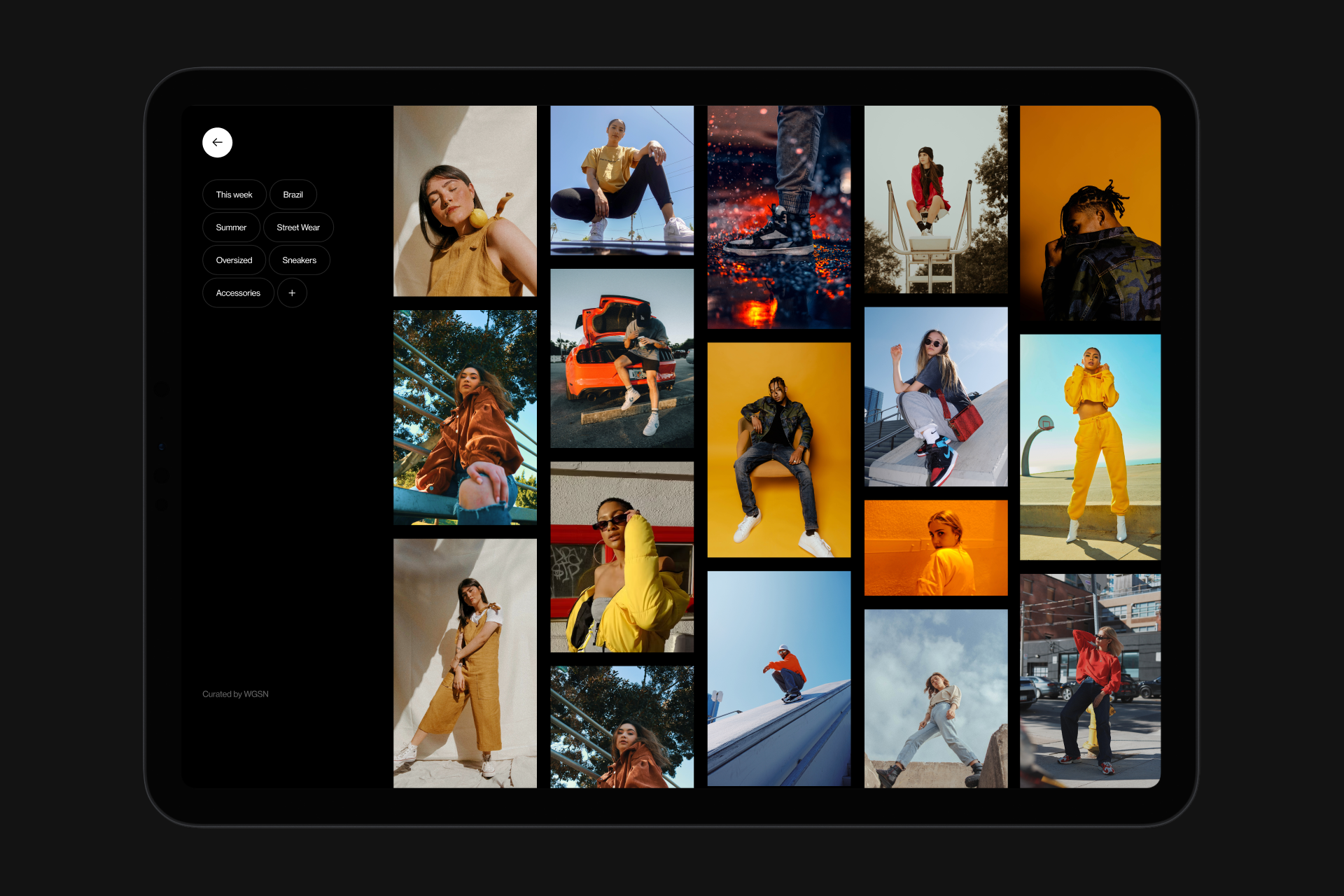Viewport: 1344px width, 896px height.
Task: Open sneaker on wet pavement photo
Action: tap(778, 217)
